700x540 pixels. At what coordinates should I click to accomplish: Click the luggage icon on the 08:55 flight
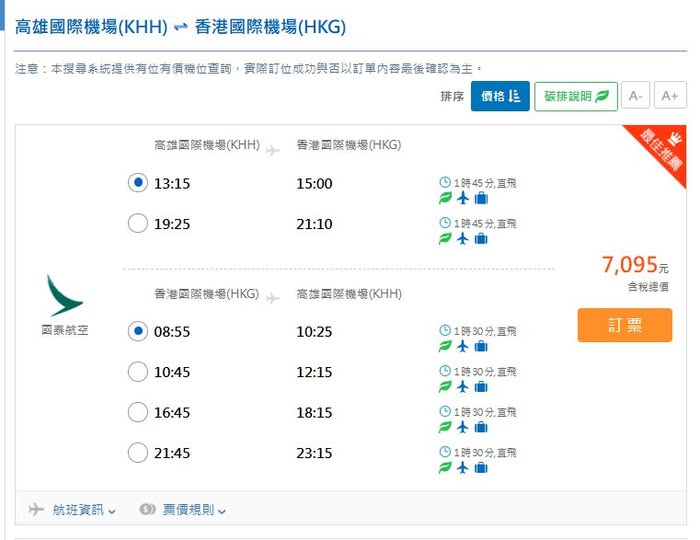(x=480, y=346)
